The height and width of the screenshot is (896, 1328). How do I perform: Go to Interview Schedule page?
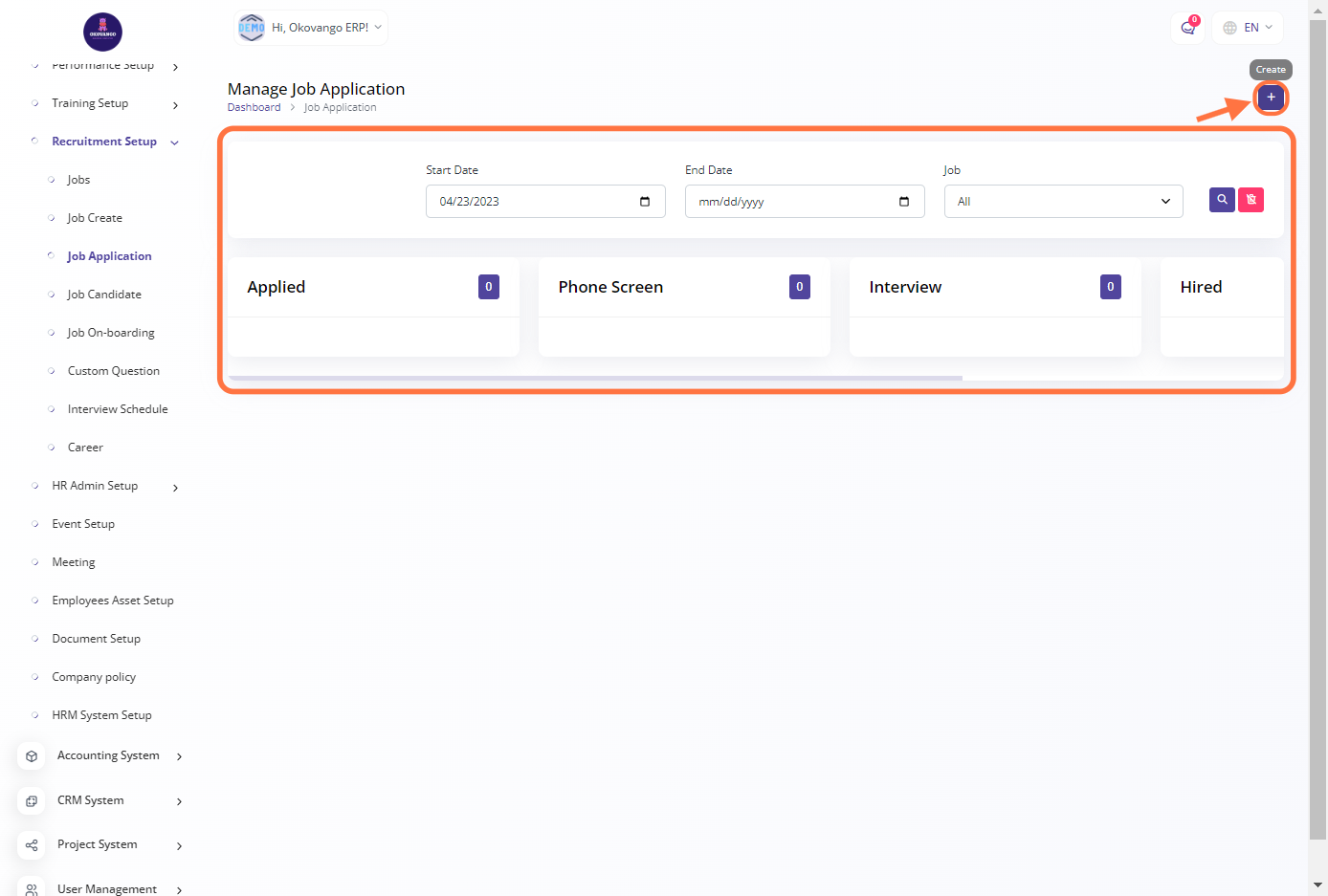click(118, 409)
